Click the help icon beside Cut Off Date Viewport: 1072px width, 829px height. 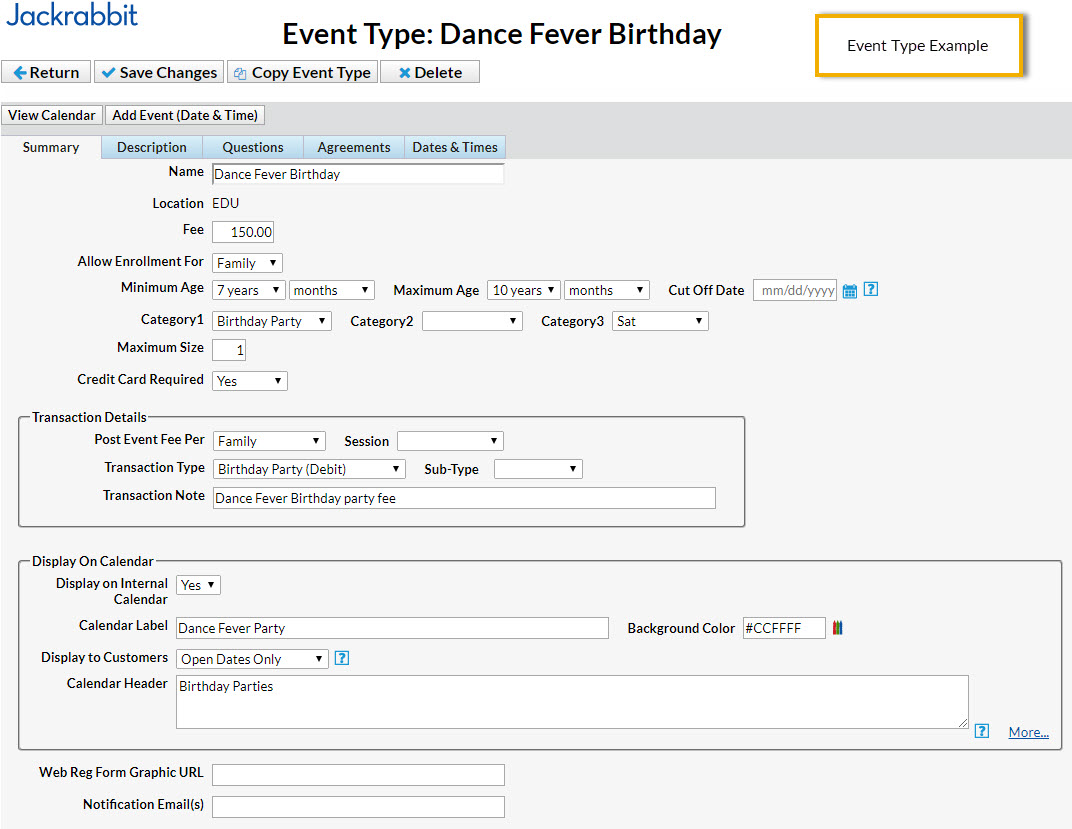870,289
